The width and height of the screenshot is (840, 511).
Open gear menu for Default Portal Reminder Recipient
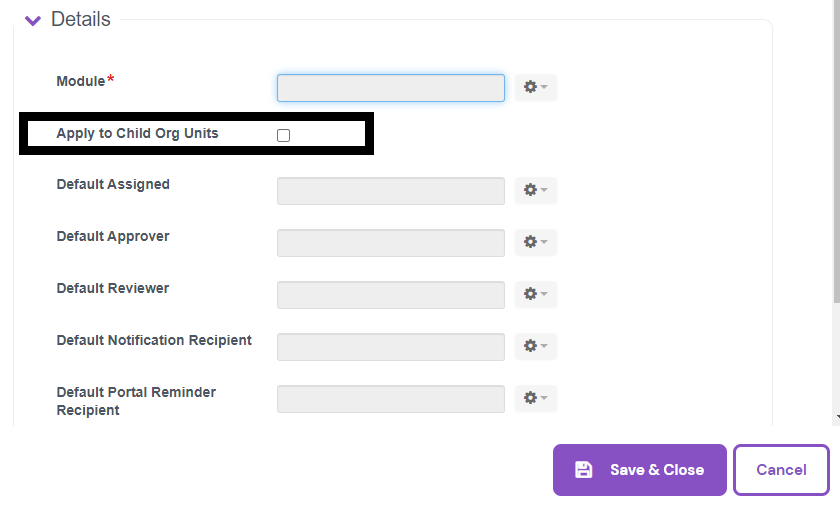[535, 398]
